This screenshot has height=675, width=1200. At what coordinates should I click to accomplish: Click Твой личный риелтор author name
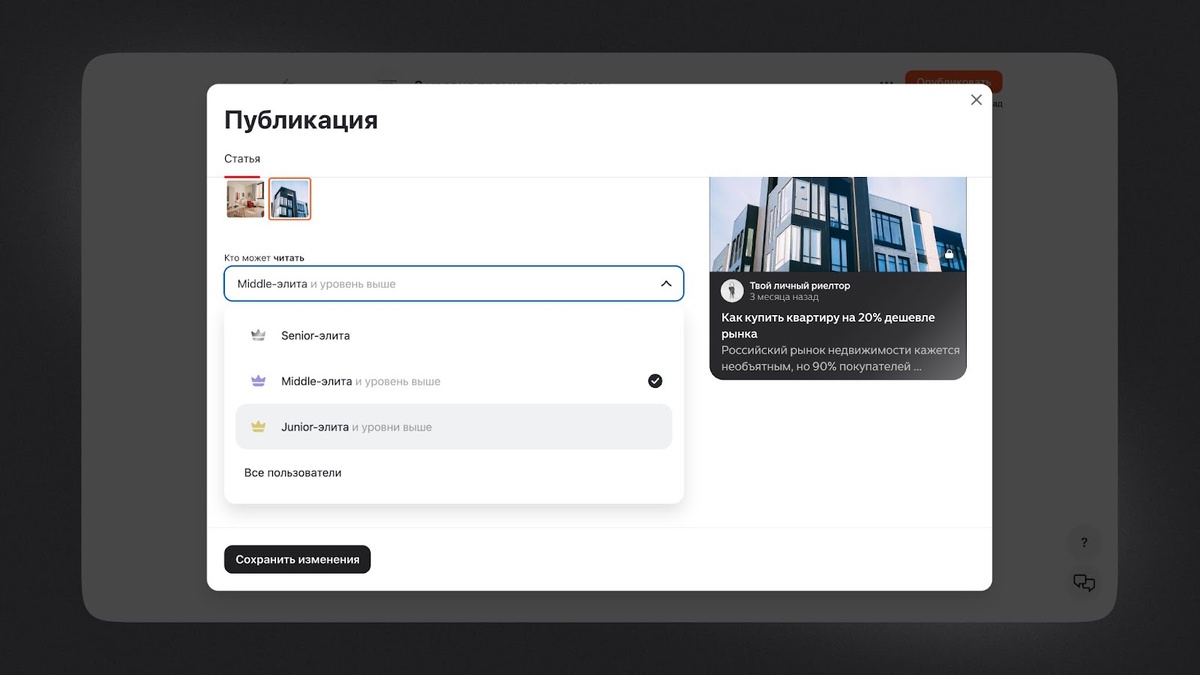tap(800, 285)
